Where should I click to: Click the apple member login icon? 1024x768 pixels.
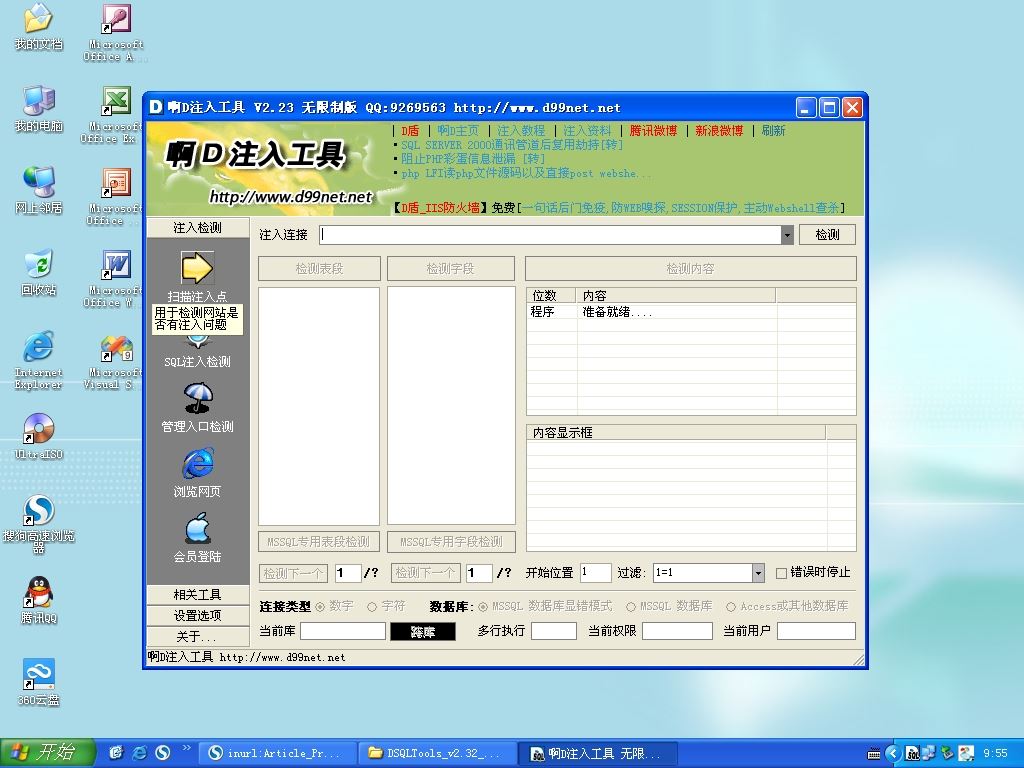pos(198,528)
